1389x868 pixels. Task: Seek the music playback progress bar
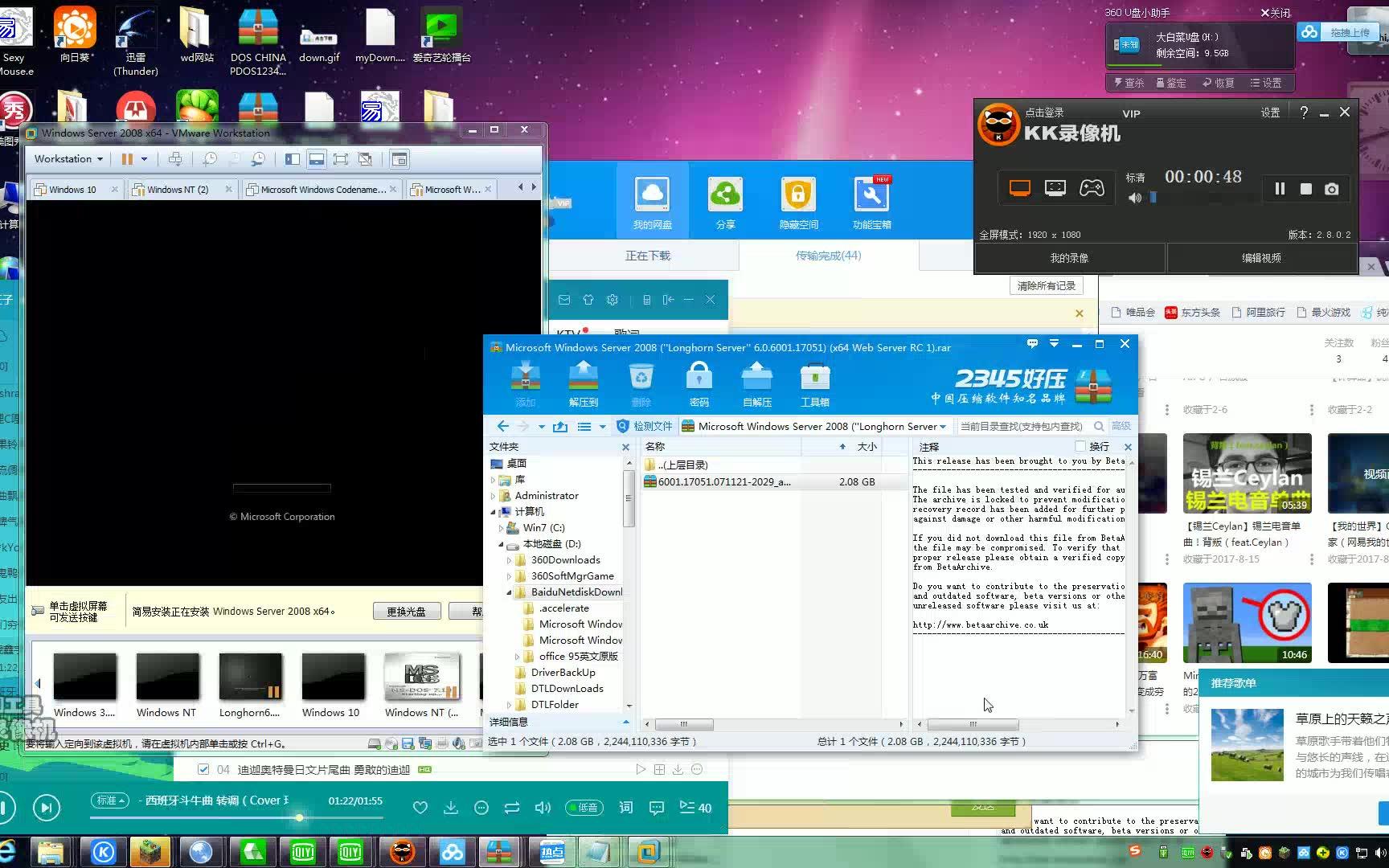tap(237, 817)
